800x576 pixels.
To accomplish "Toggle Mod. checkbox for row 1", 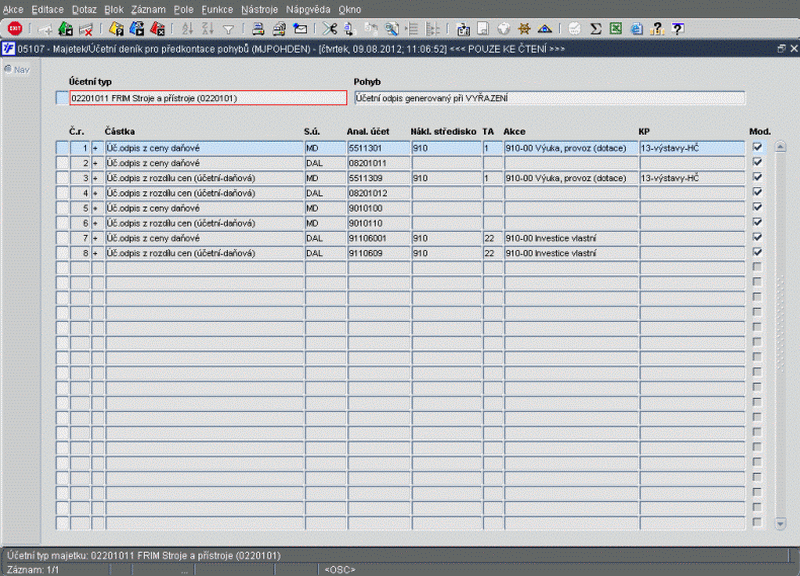I will point(757,147).
